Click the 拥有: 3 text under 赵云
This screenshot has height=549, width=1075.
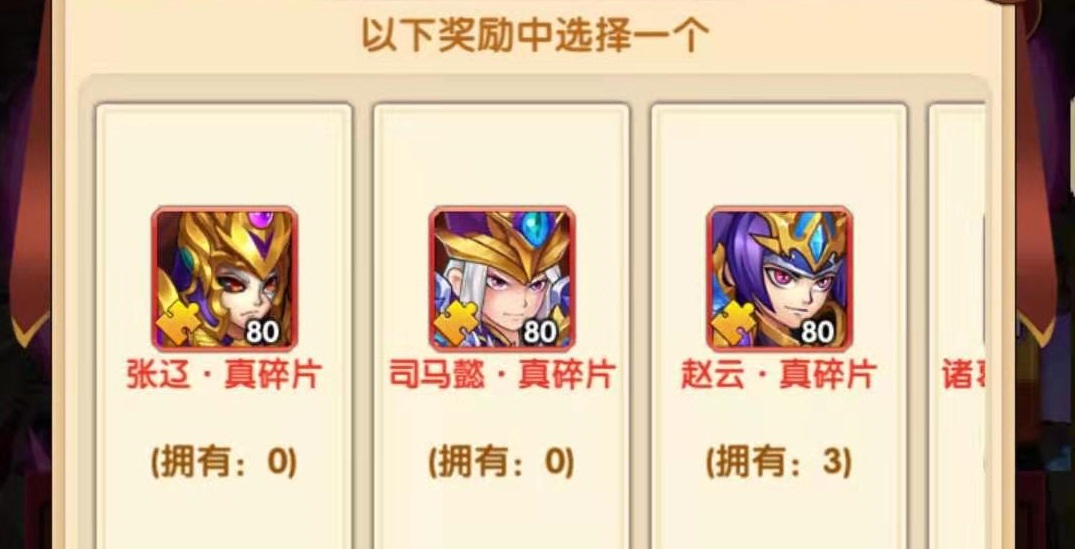click(780, 463)
